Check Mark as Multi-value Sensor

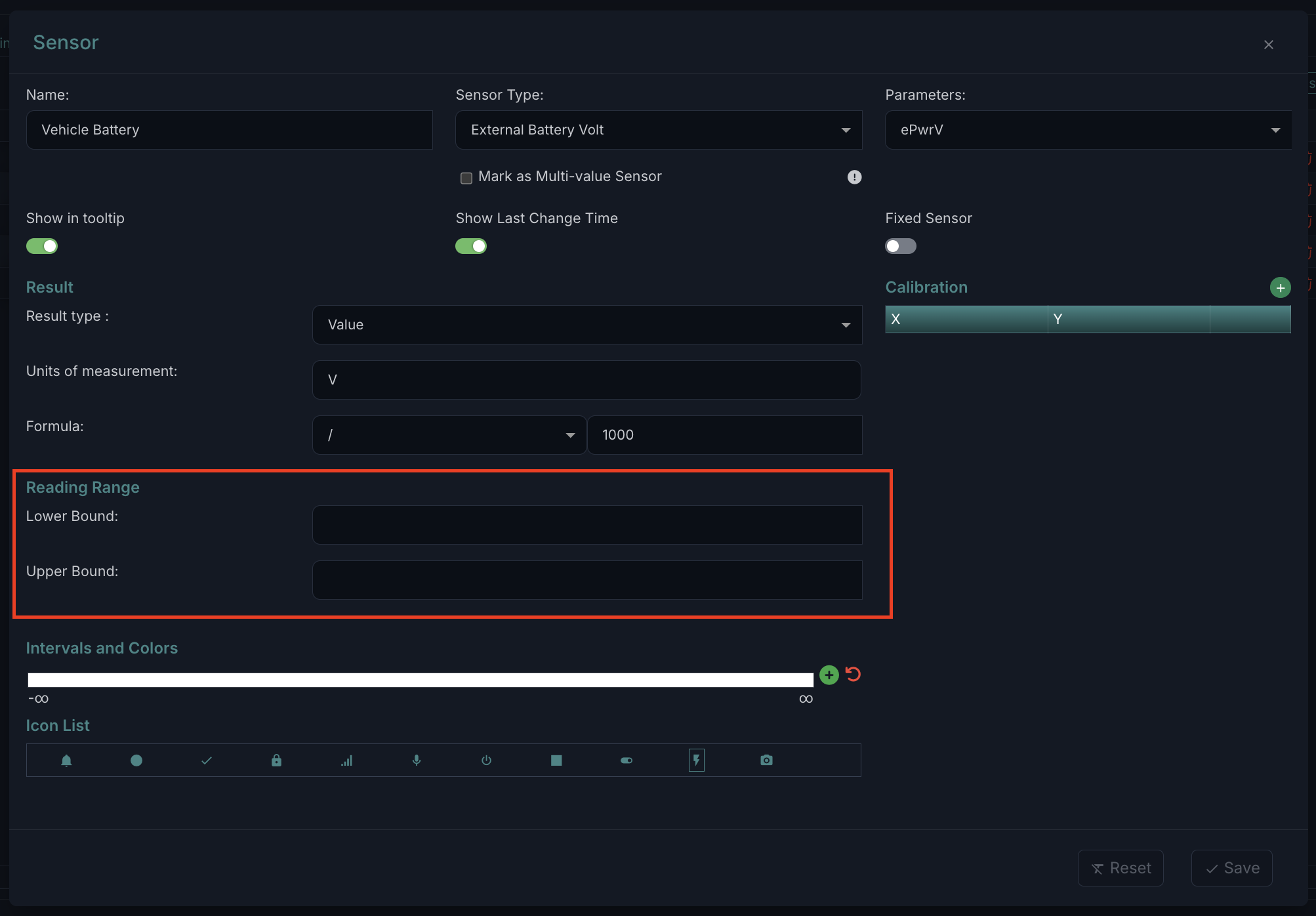tap(466, 178)
